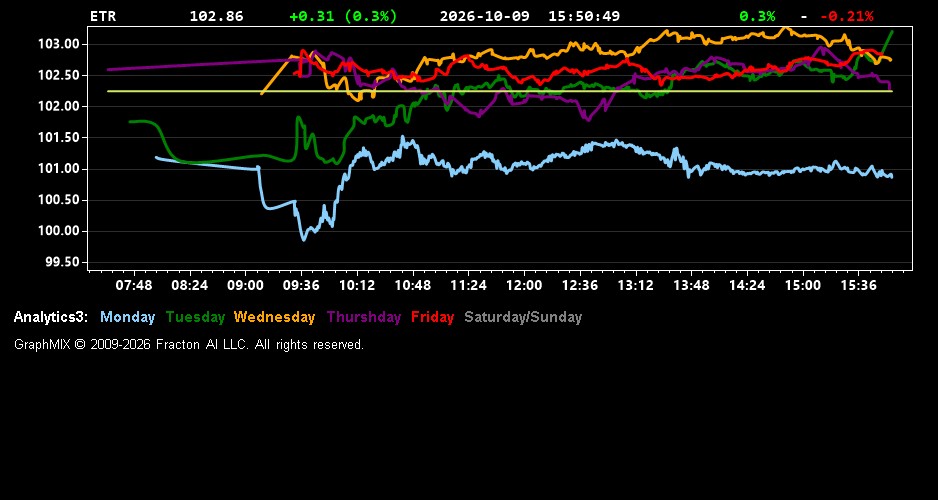Click the 15:50:49 timestamp
Screen dimensions: 938x500
click(584, 16)
